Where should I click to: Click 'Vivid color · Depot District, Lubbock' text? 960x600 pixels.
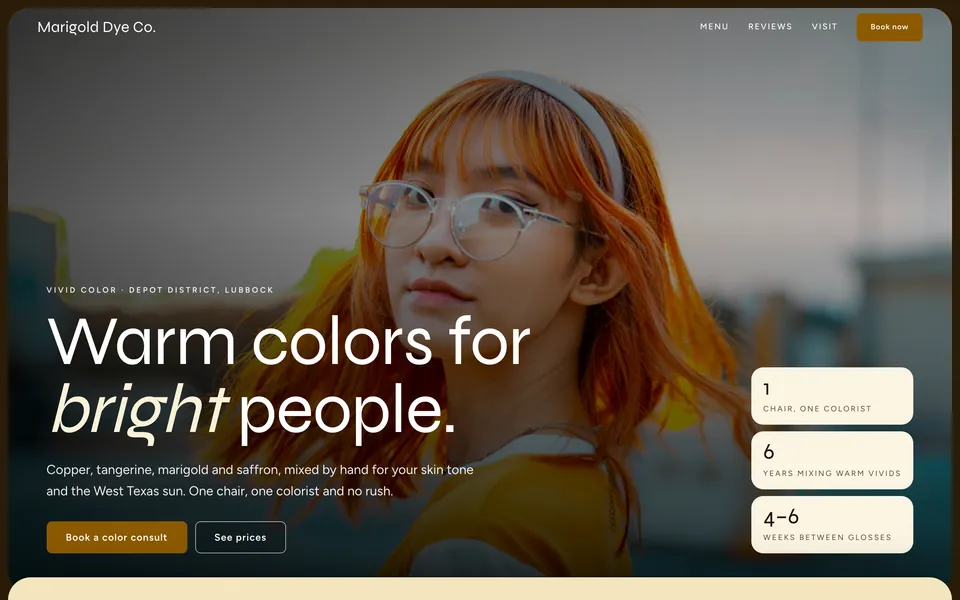160,290
